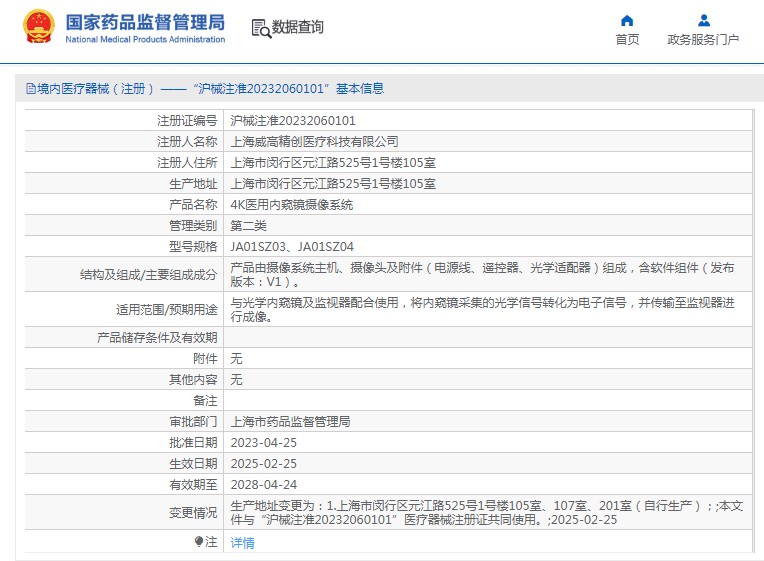
Task: Click the 生产地址 address value
Action: coord(333,183)
